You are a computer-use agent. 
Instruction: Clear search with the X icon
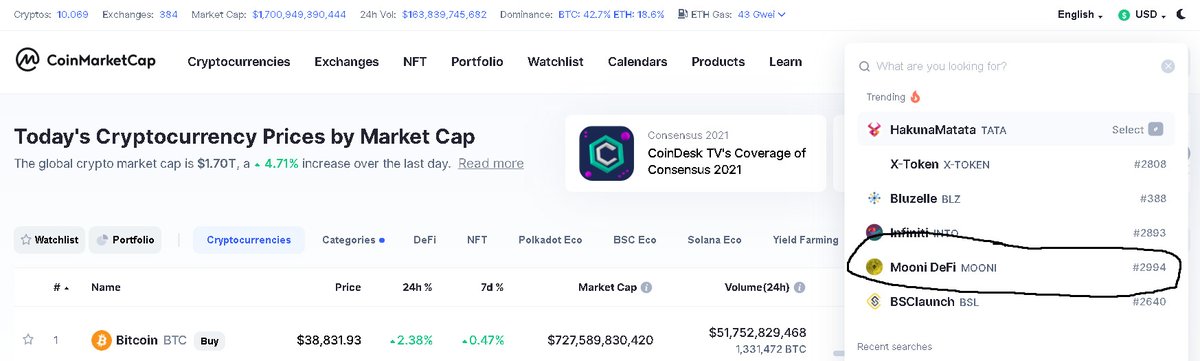pyautogui.click(x=1168, y=66)
